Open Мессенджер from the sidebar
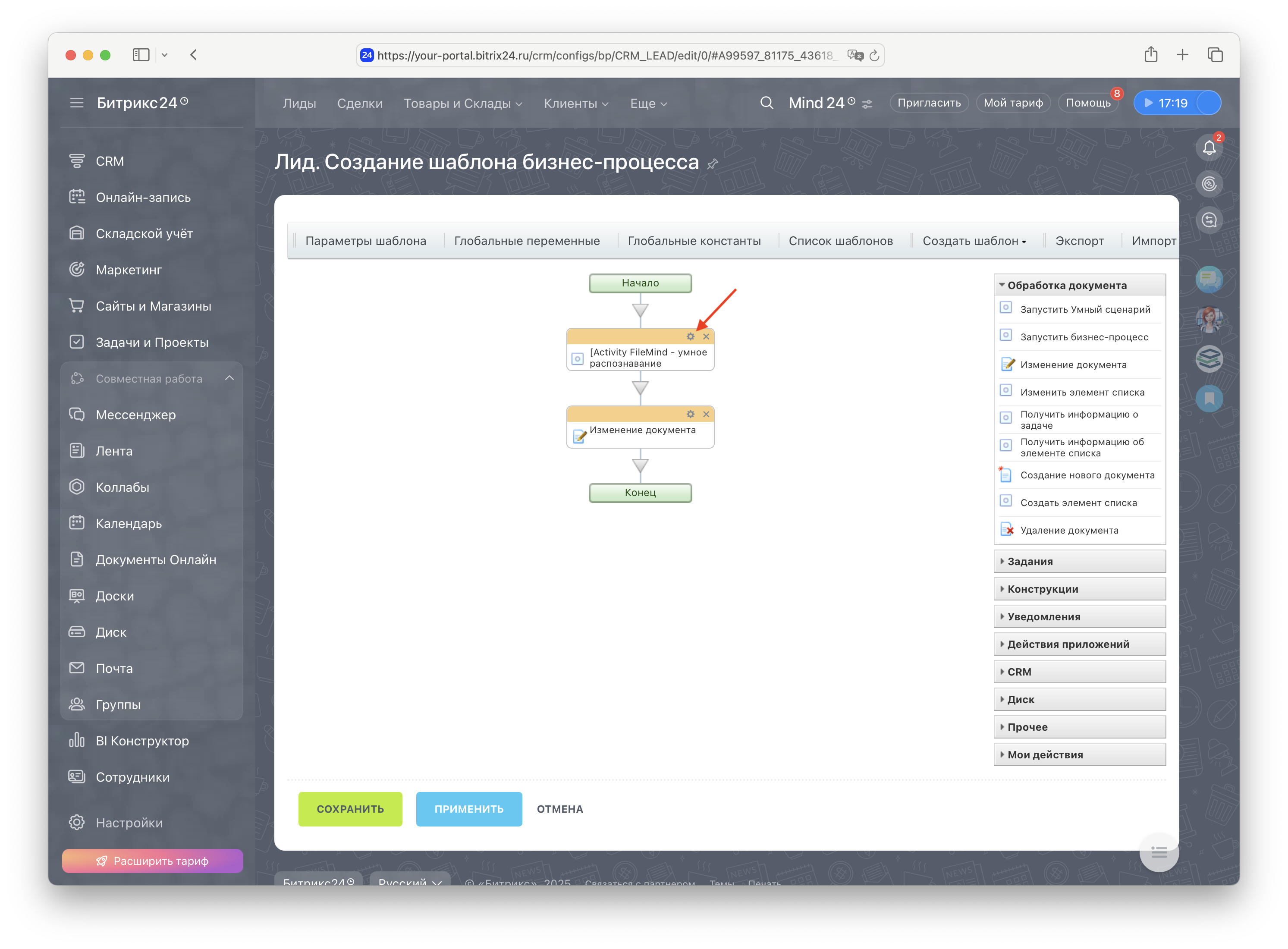Screen dimensions: 1288x949 pyautogui.click(x=135, y=415)
